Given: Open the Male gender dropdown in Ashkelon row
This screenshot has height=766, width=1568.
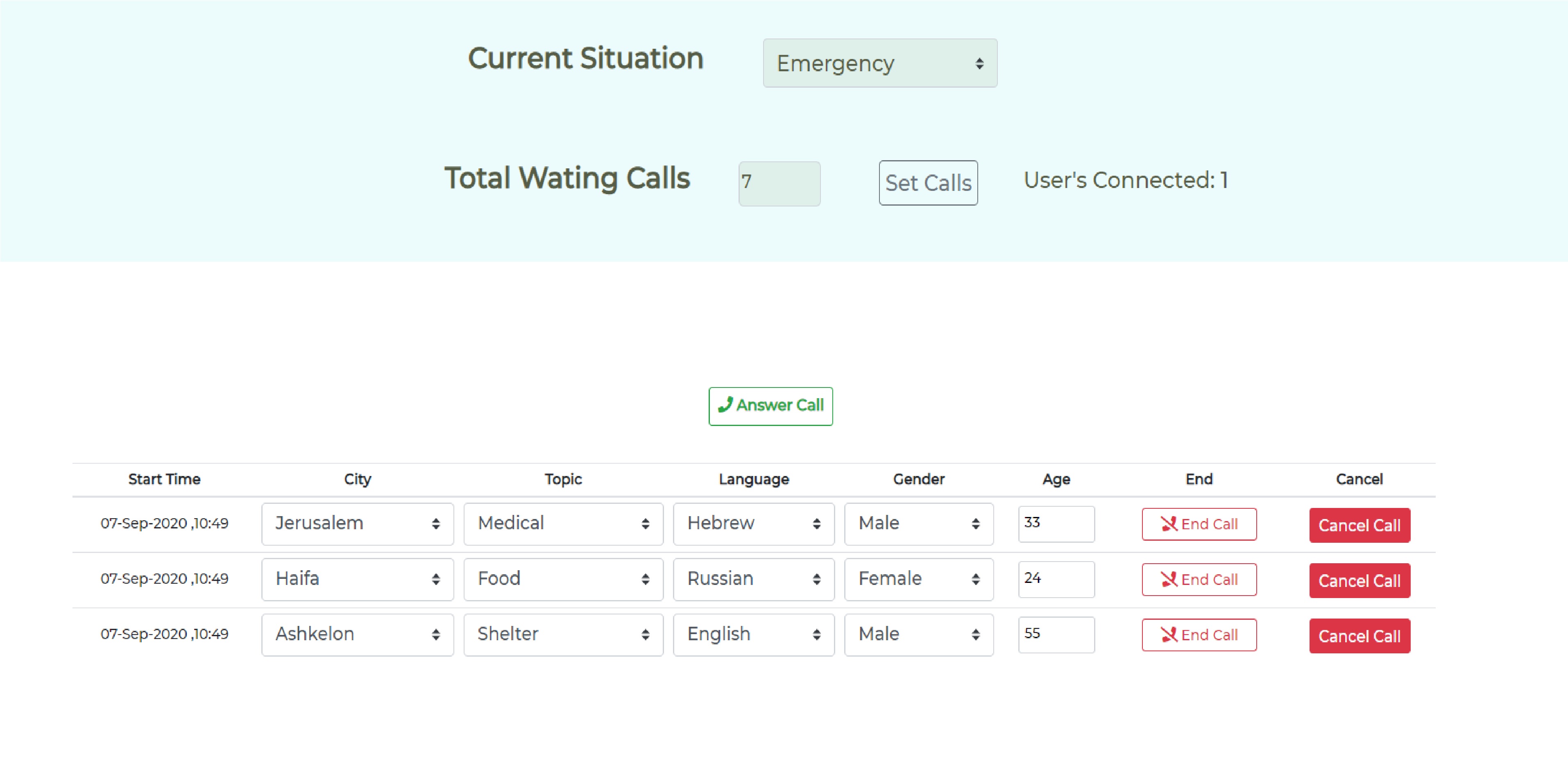Looking at the screenshot, I should click(x=918, y=635).
